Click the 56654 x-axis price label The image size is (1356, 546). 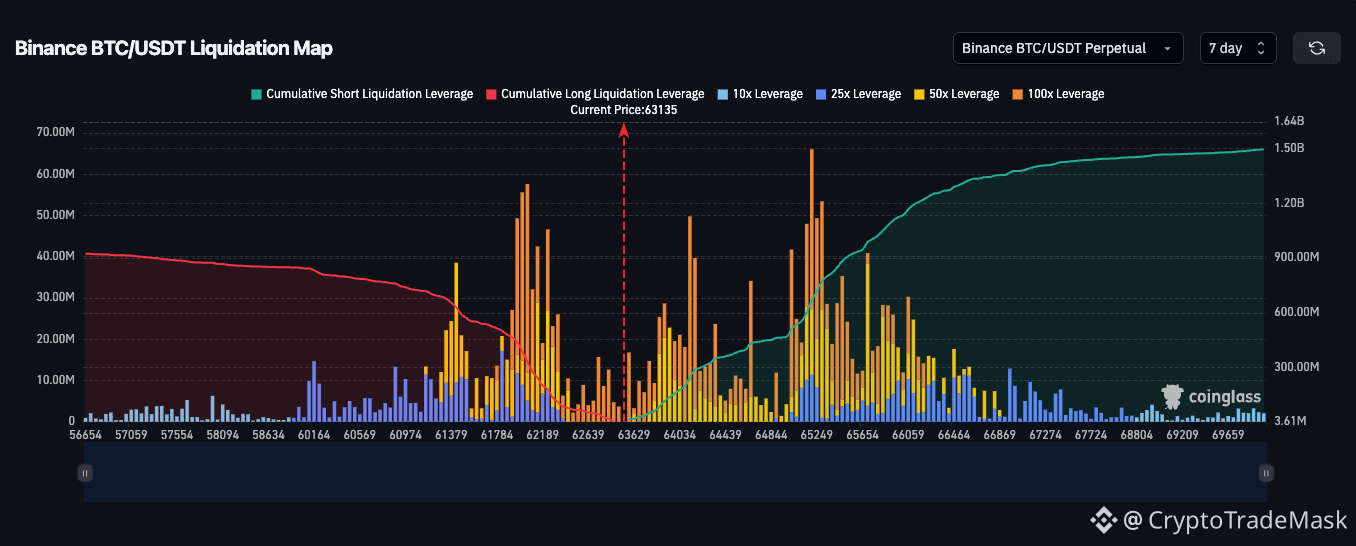coord(87,435)
